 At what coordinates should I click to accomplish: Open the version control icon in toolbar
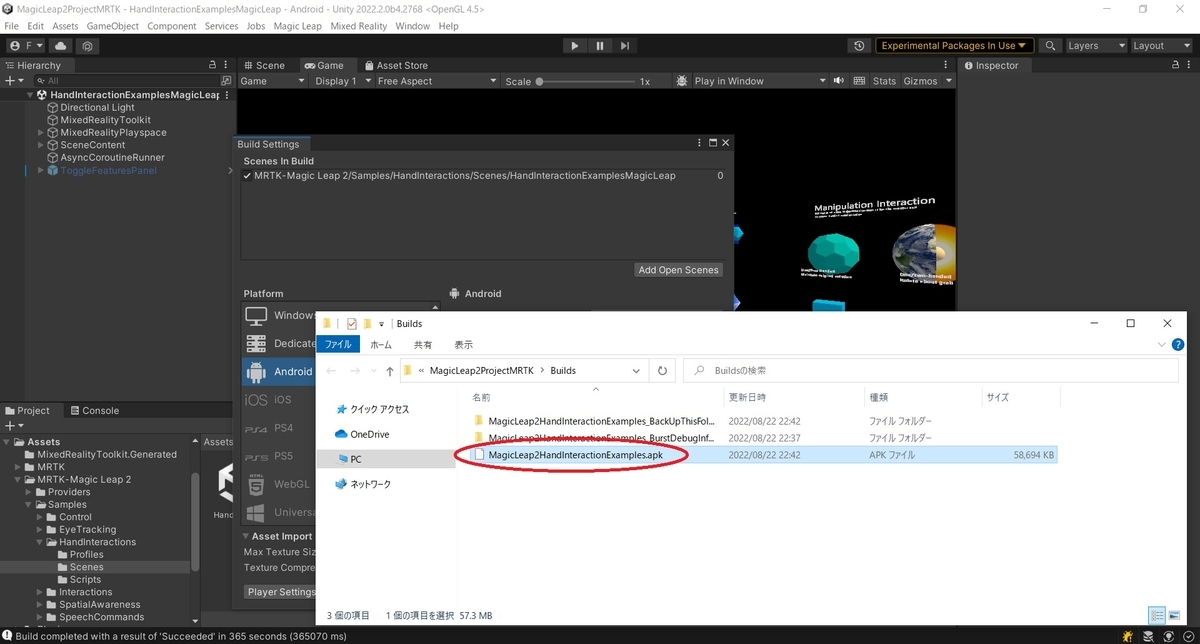coord(88,46)
